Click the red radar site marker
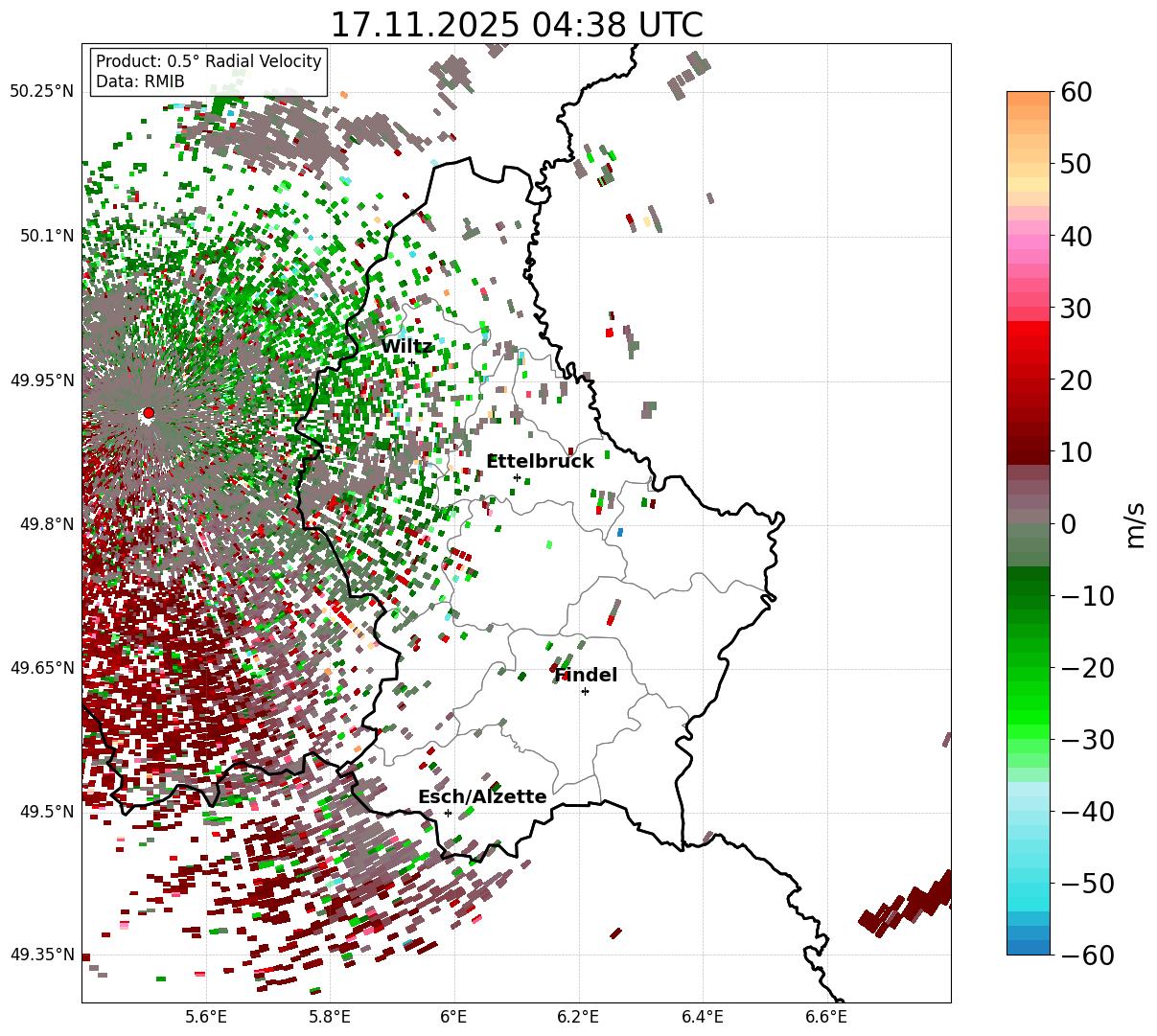Viewport: 1157px width, 1036px height. point(148,413)
